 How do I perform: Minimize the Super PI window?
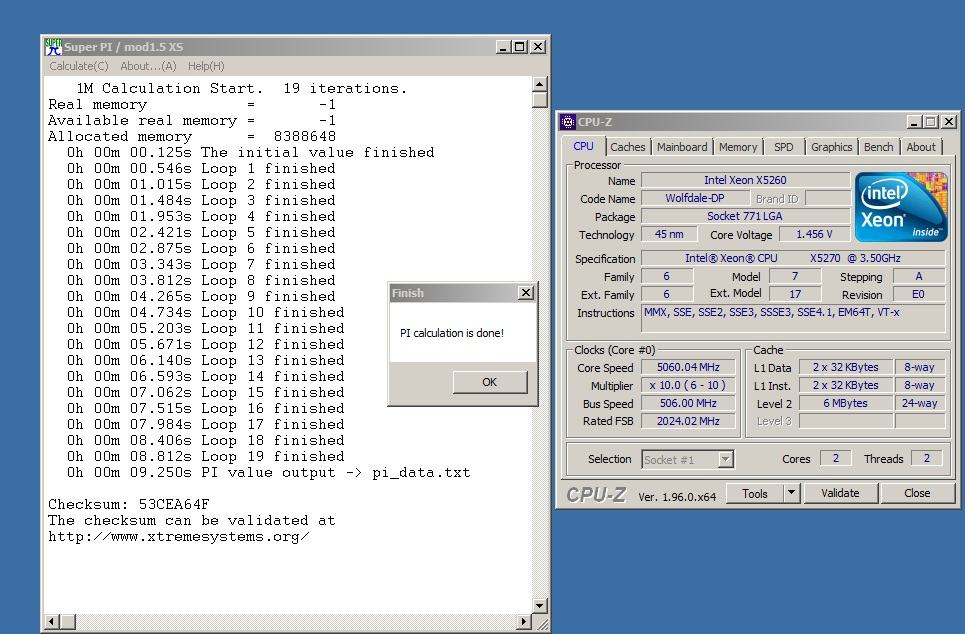tap(503, 47)
